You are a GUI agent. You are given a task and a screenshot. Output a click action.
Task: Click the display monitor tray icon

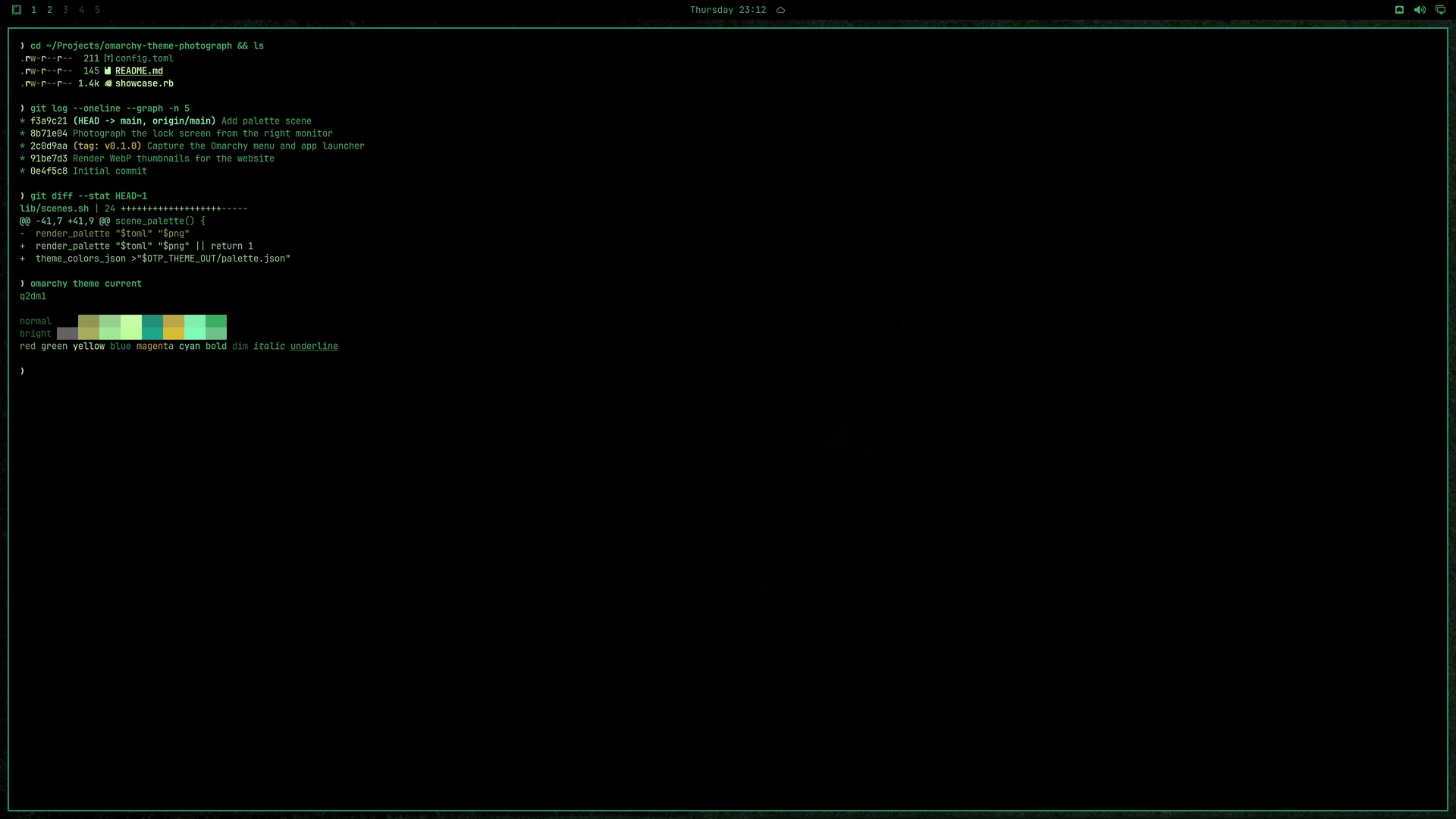(x=1440, y=10)
